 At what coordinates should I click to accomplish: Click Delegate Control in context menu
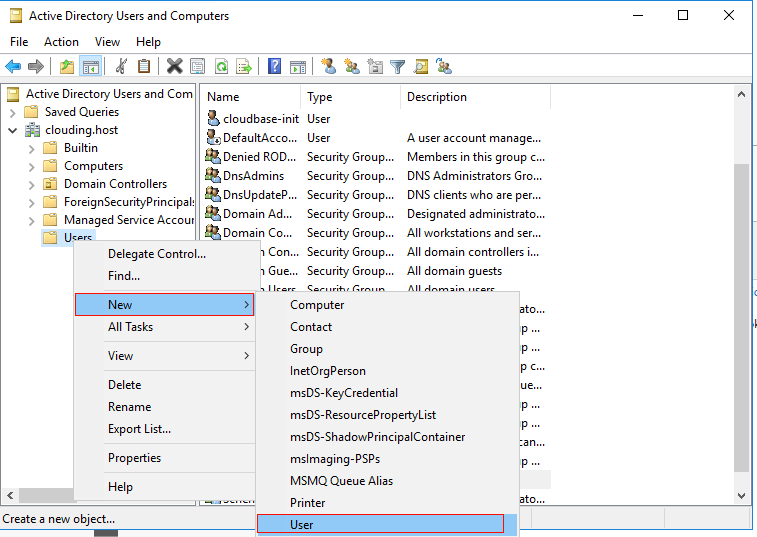pos(157,254)
